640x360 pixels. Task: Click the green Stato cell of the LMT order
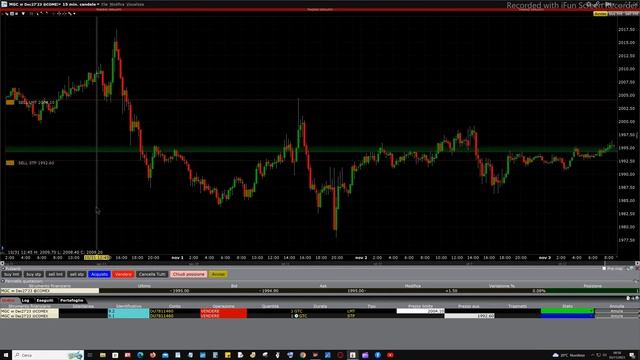(567, 311)
